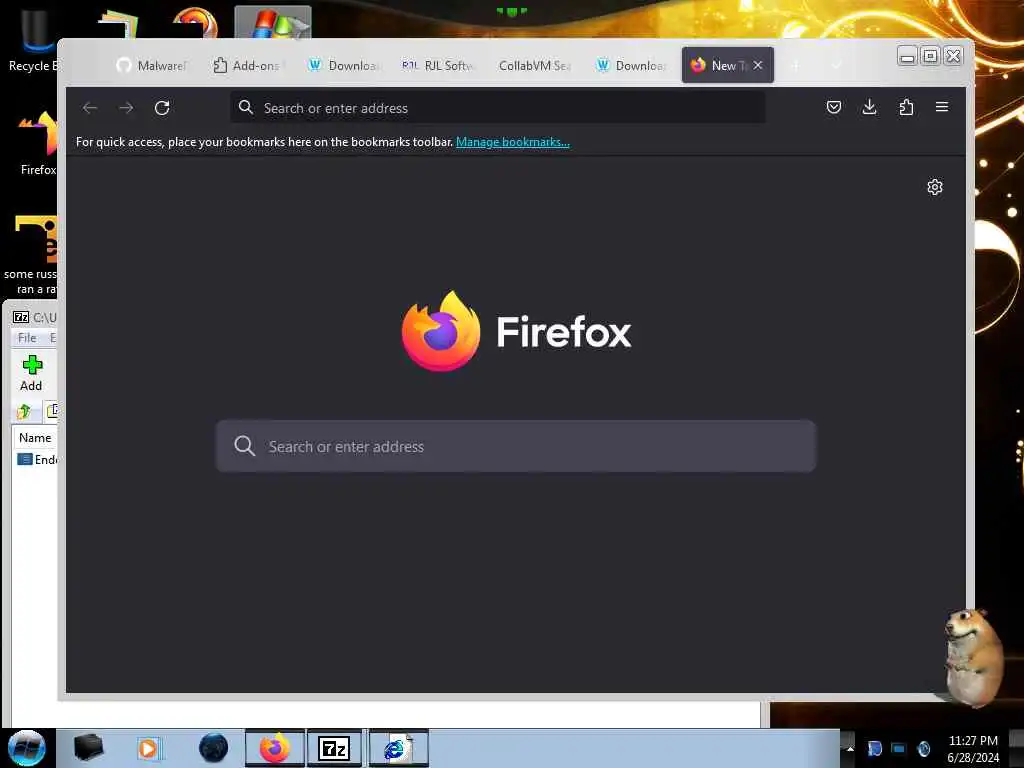The width and height of the screenshot is (1024, 768).
Task: Switch to the RJL Software tab
Action: 438,65
